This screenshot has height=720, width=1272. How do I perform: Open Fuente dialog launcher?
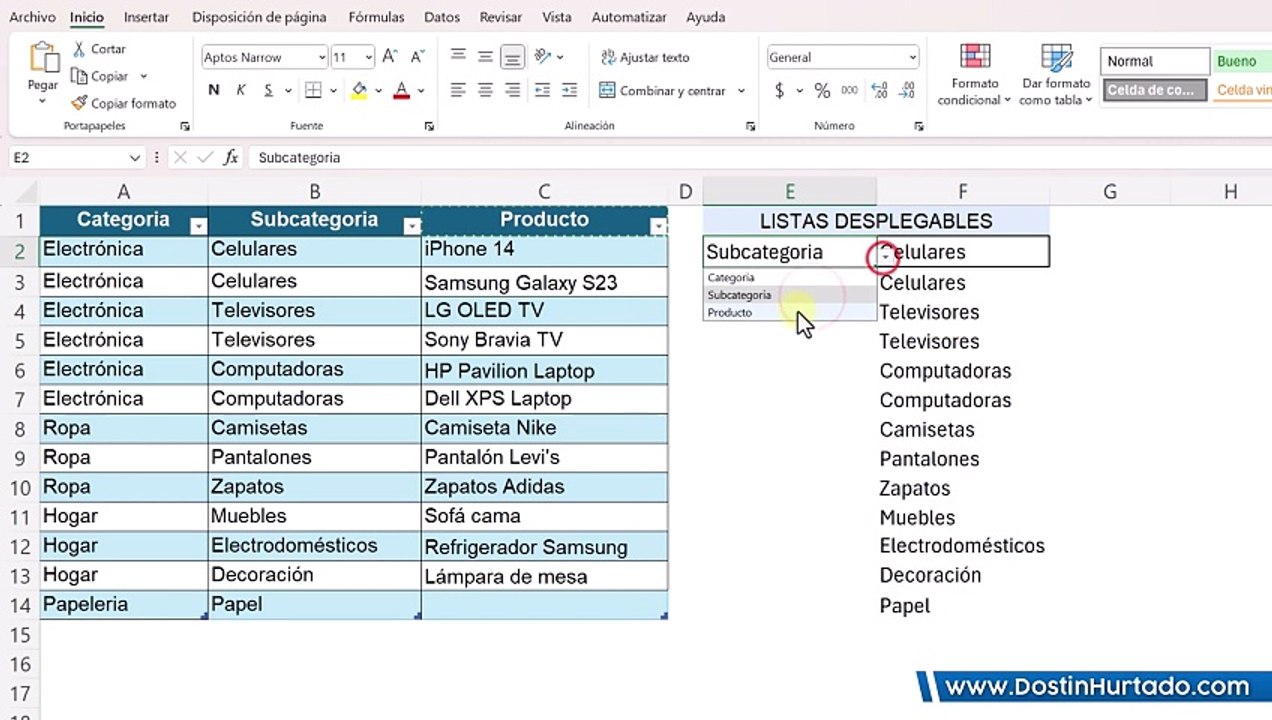(429, 127)
